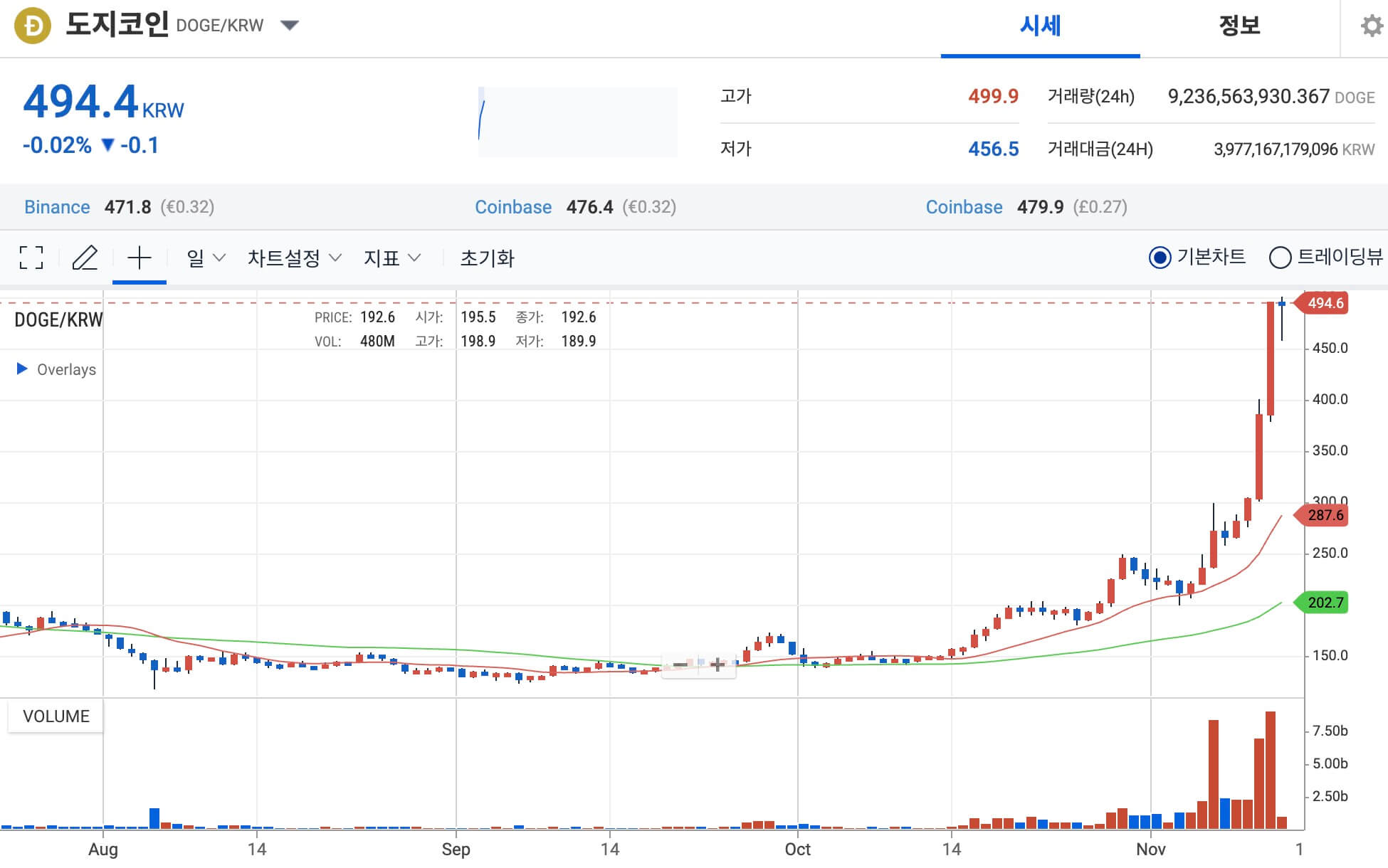Open the settings gear icon

[x=1372, y=26]
